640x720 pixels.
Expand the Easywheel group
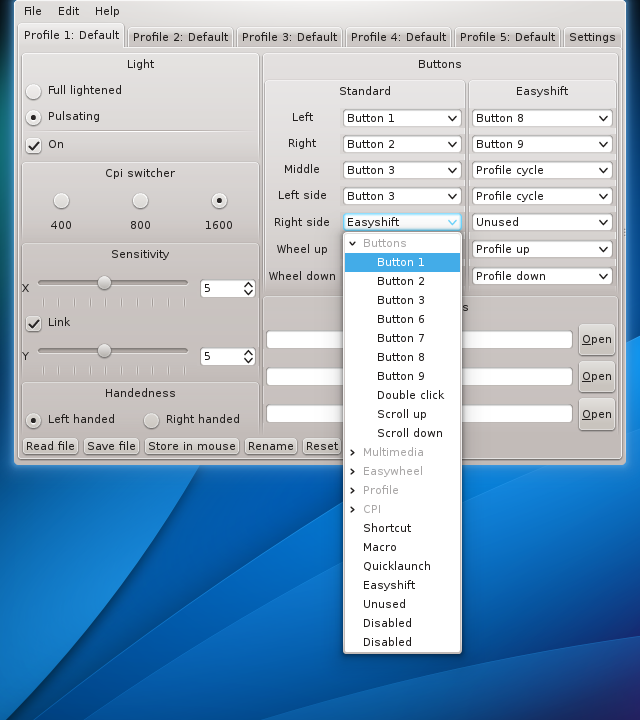(x=353, y=472)
